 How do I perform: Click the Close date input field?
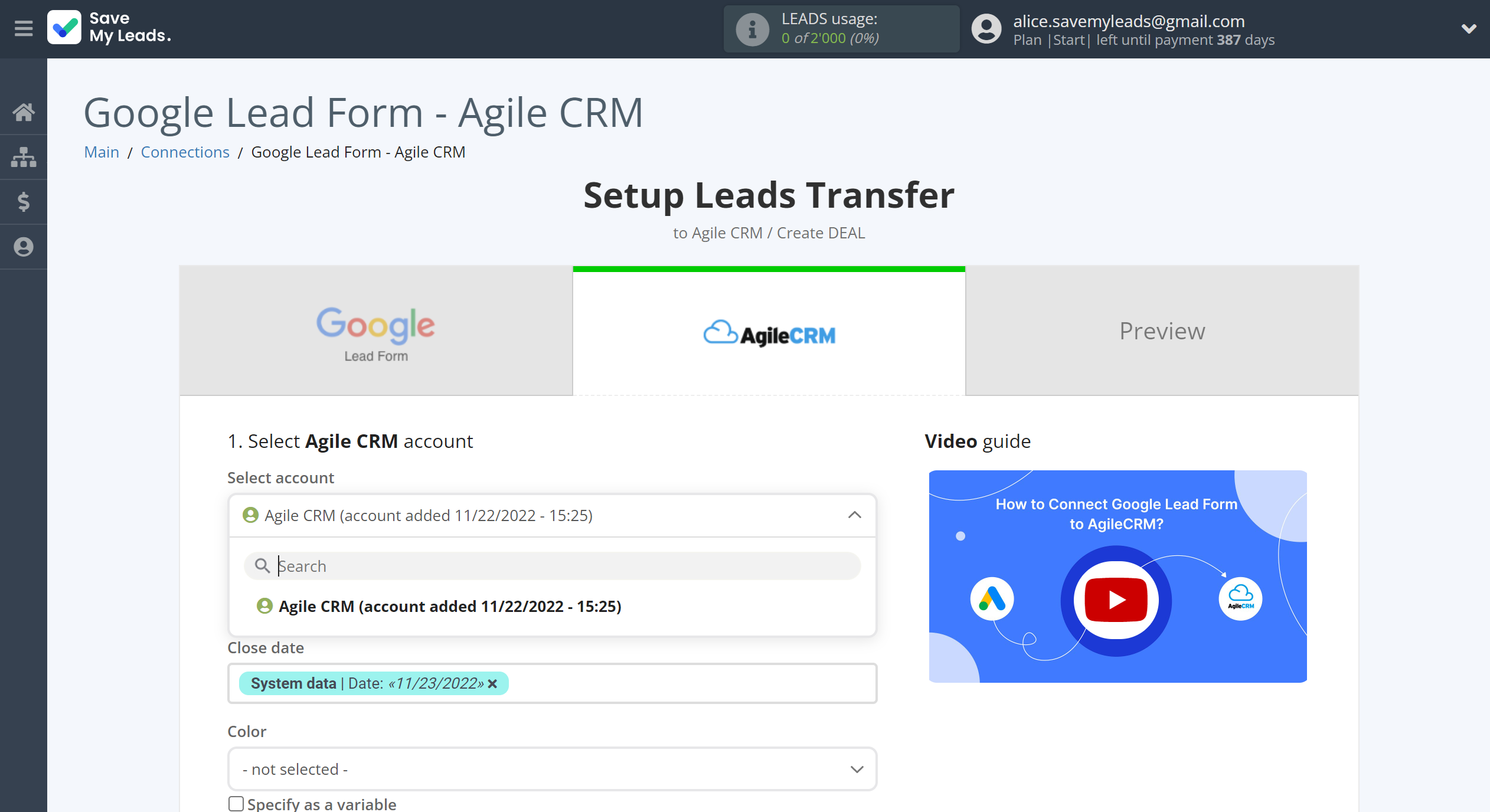tap(552, 683)
